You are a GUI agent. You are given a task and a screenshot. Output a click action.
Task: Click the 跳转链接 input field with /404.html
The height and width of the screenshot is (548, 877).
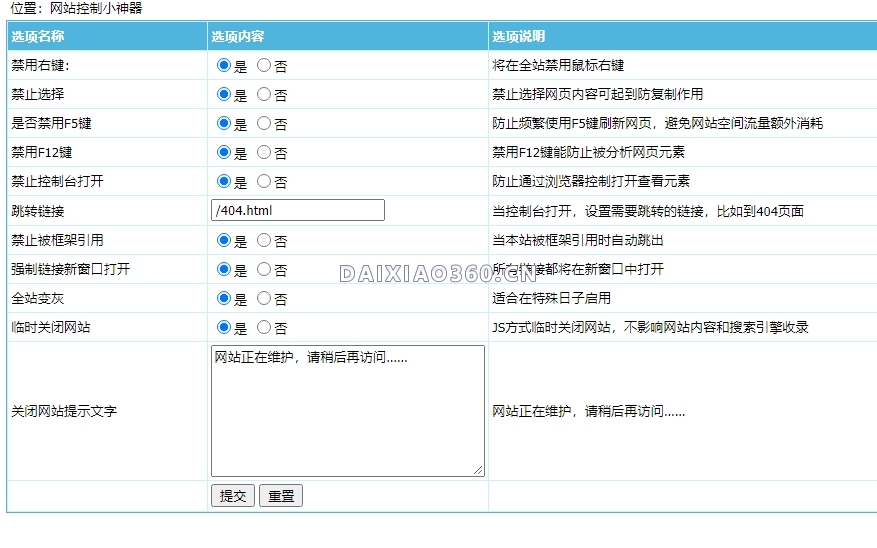tap(298, 210)
